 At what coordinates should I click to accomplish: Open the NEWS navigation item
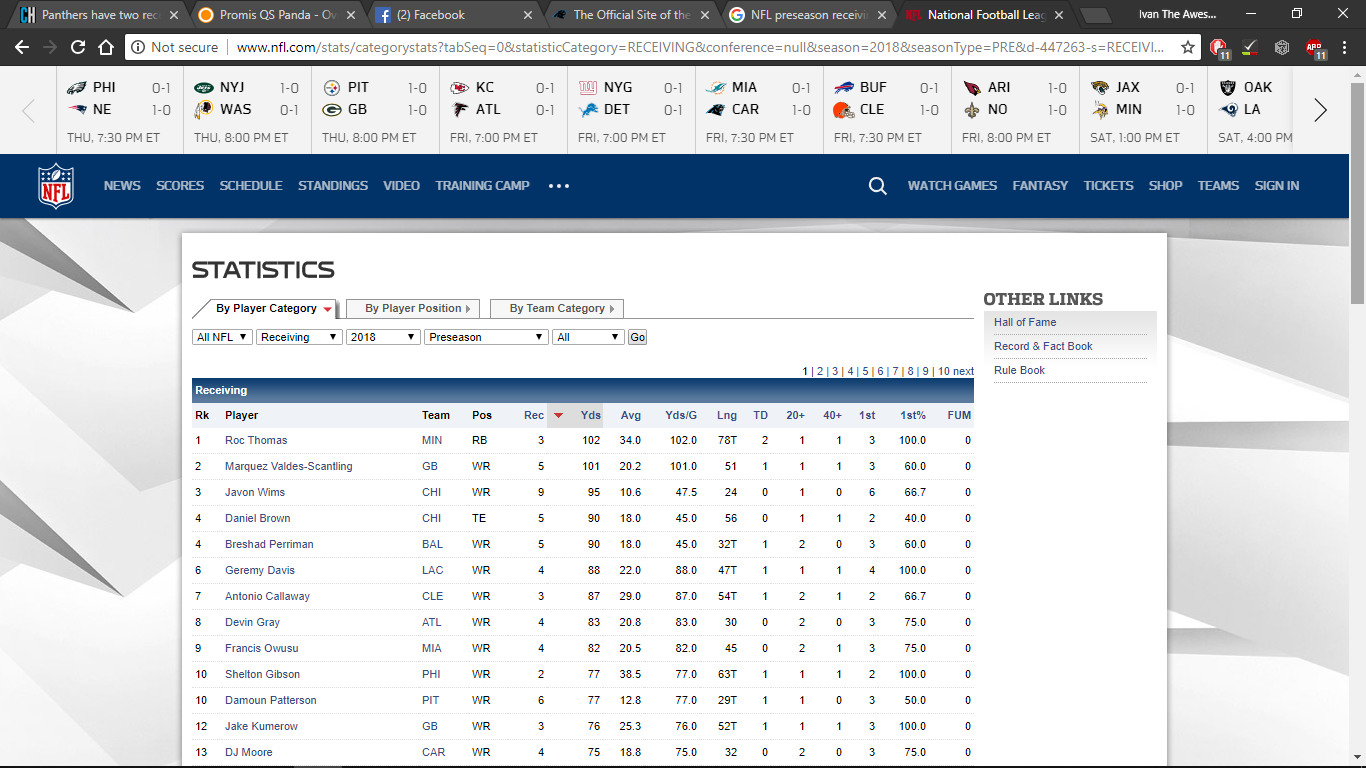(122, 185)
